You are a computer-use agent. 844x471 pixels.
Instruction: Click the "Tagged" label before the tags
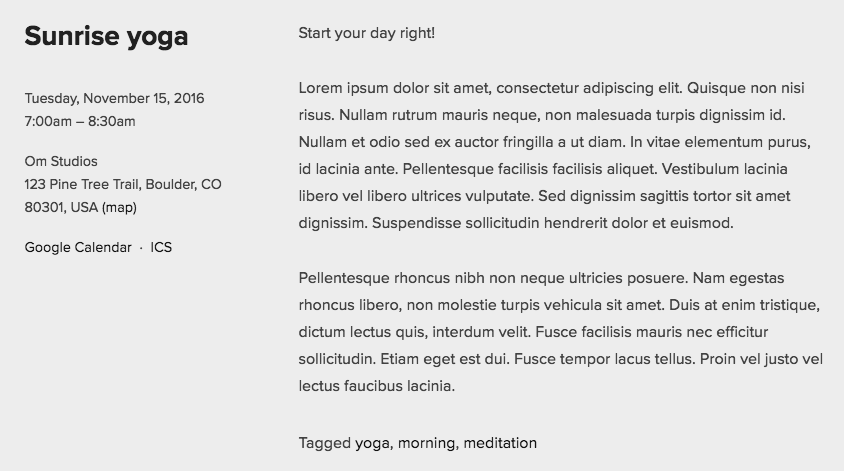pos(324,443)
